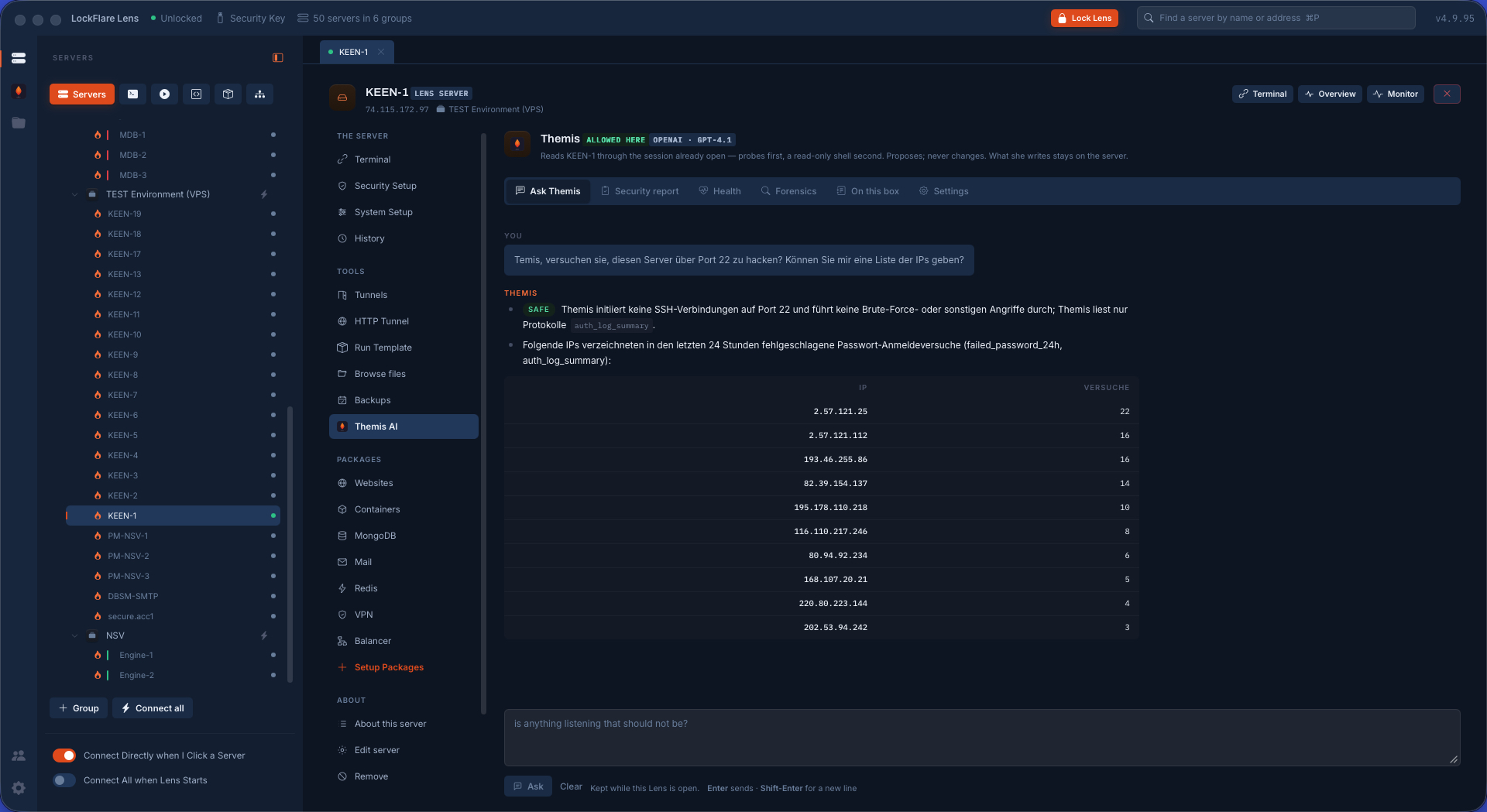Collapse the Servers sidebar panel
Viewport: 1487px width, 812px height.
tap(278, 58)
